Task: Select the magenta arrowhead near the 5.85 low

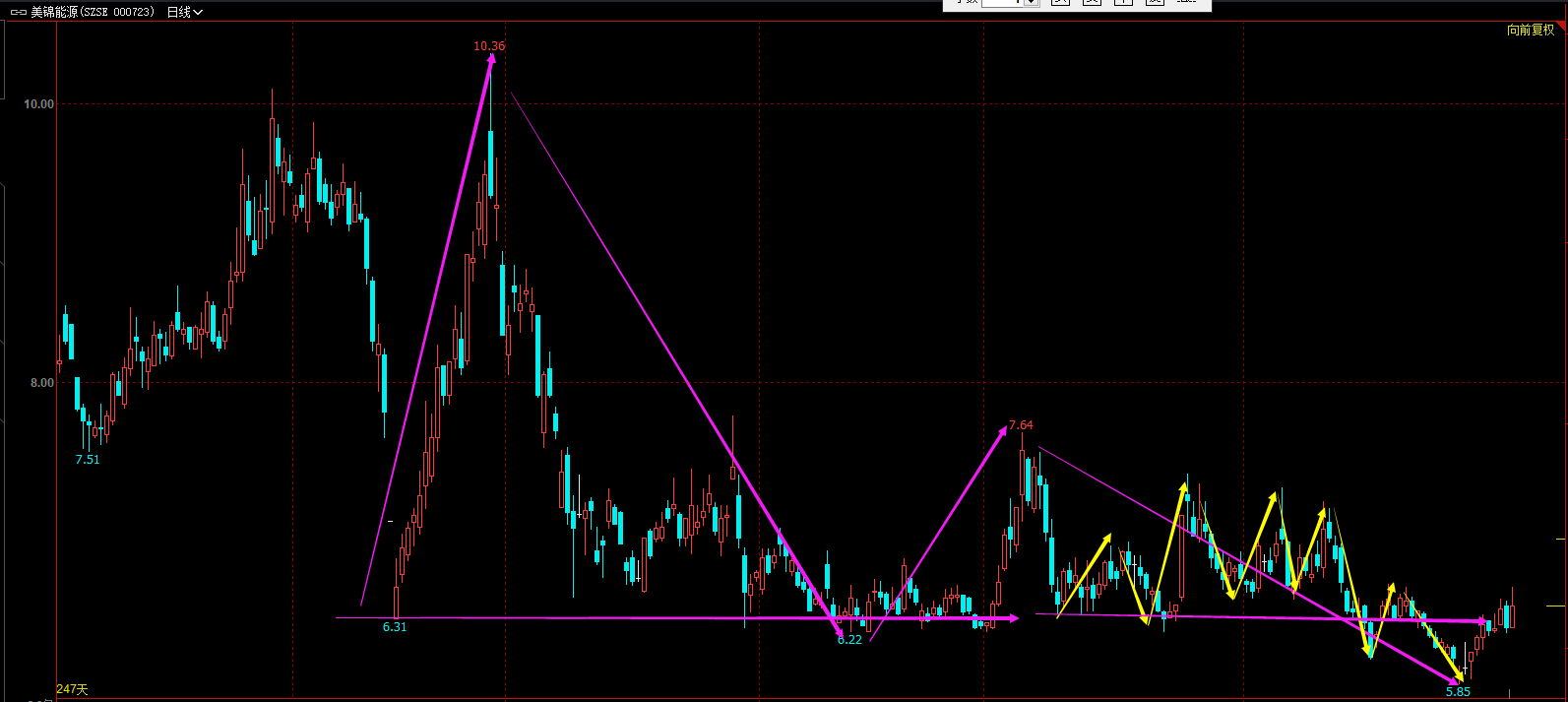Action: pos(1456,679)
